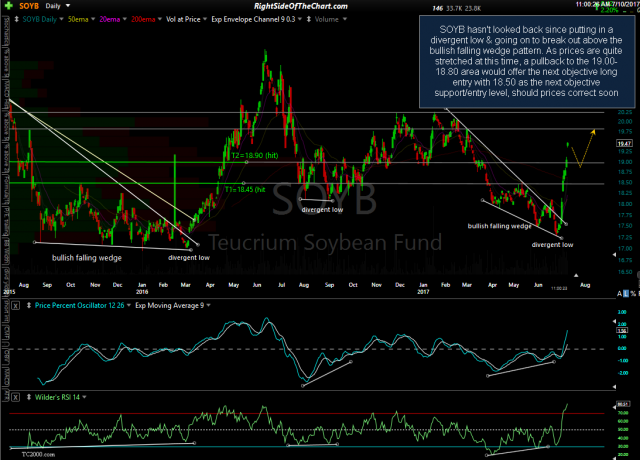Click the SOYB ticker symbol

pos(29,6)
